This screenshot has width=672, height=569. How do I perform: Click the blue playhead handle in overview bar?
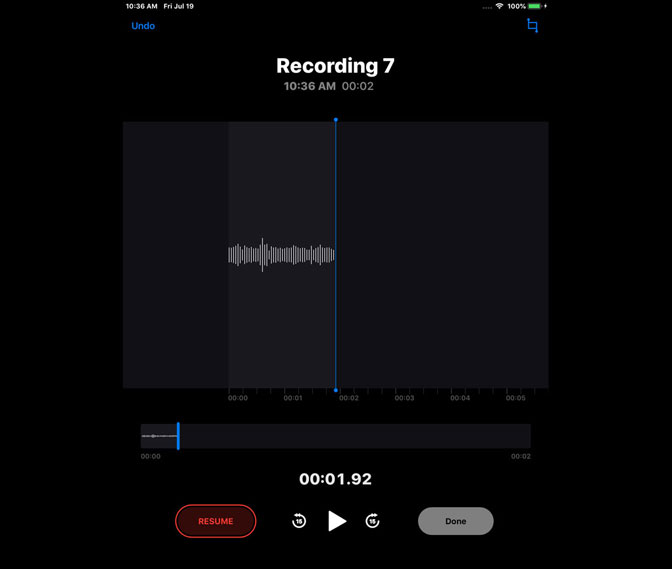click(178, 436)
